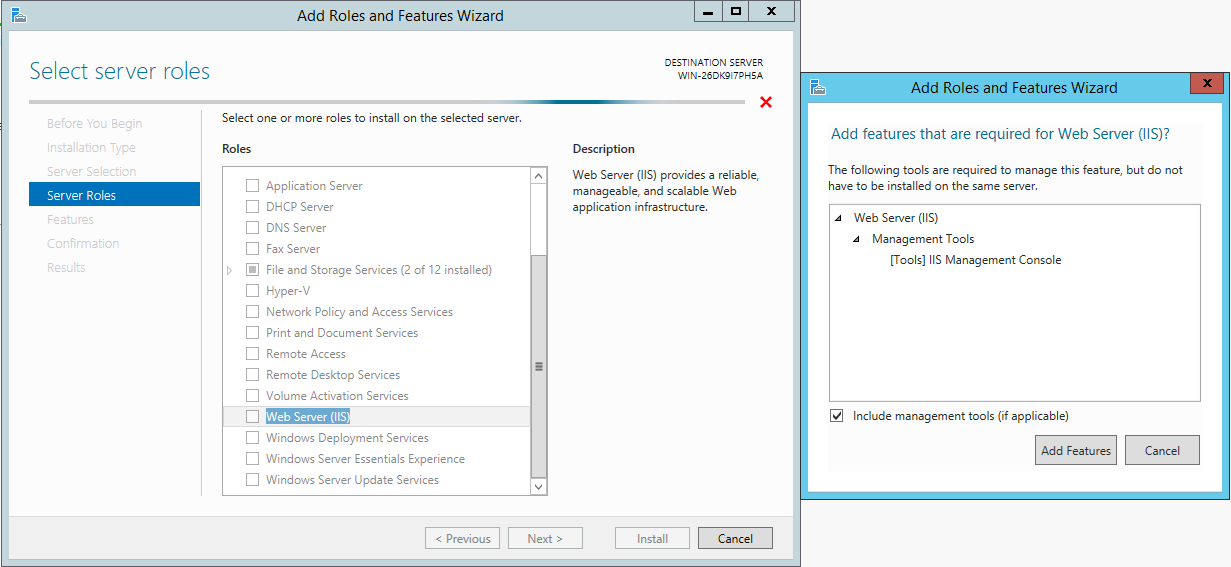Check the DHCP Server role
The image size is (1231, 567).
click(x=252, y=207)
